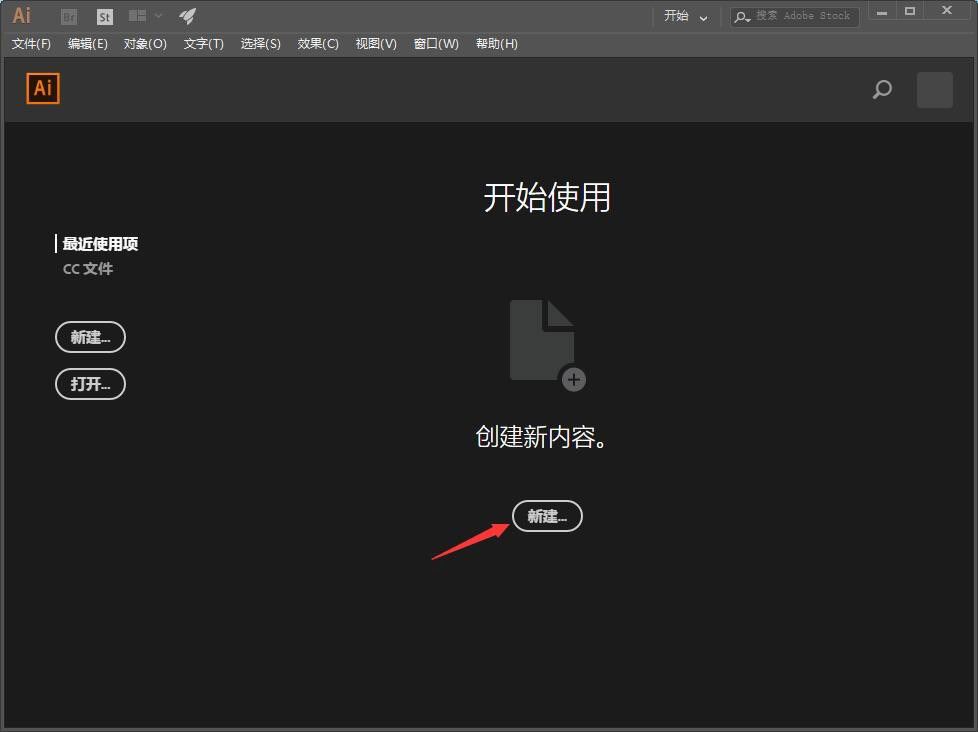Screen dimensions: 978x732
Task: Click the profile square at top right
Action: tap(934, 90)
